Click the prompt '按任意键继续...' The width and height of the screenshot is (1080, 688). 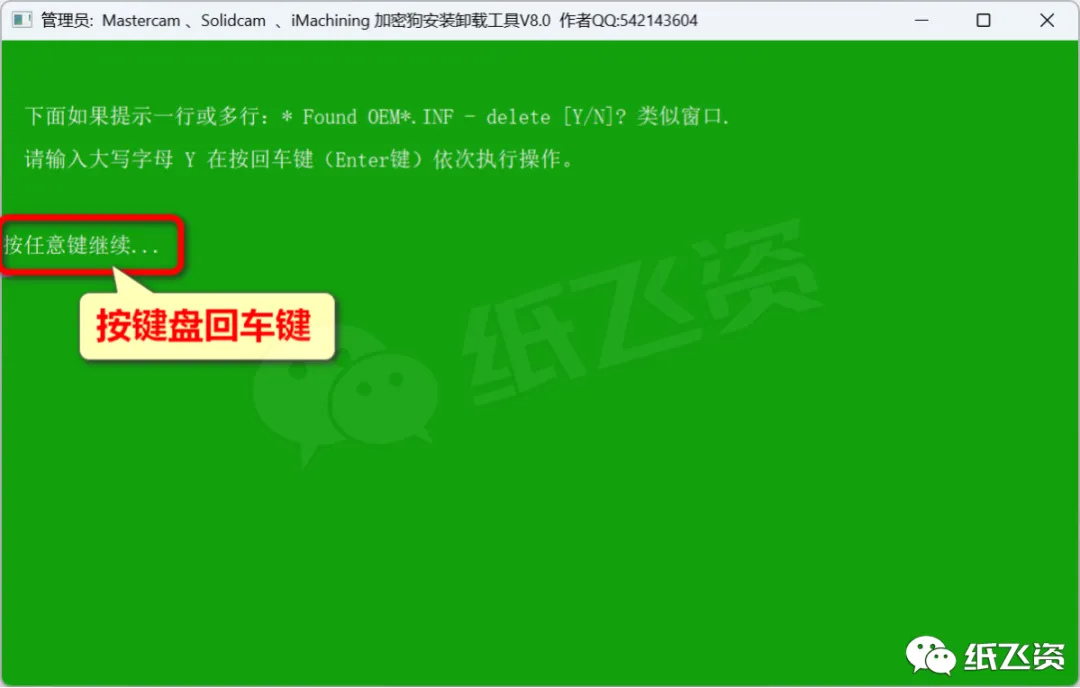click(x=82, y=244)
